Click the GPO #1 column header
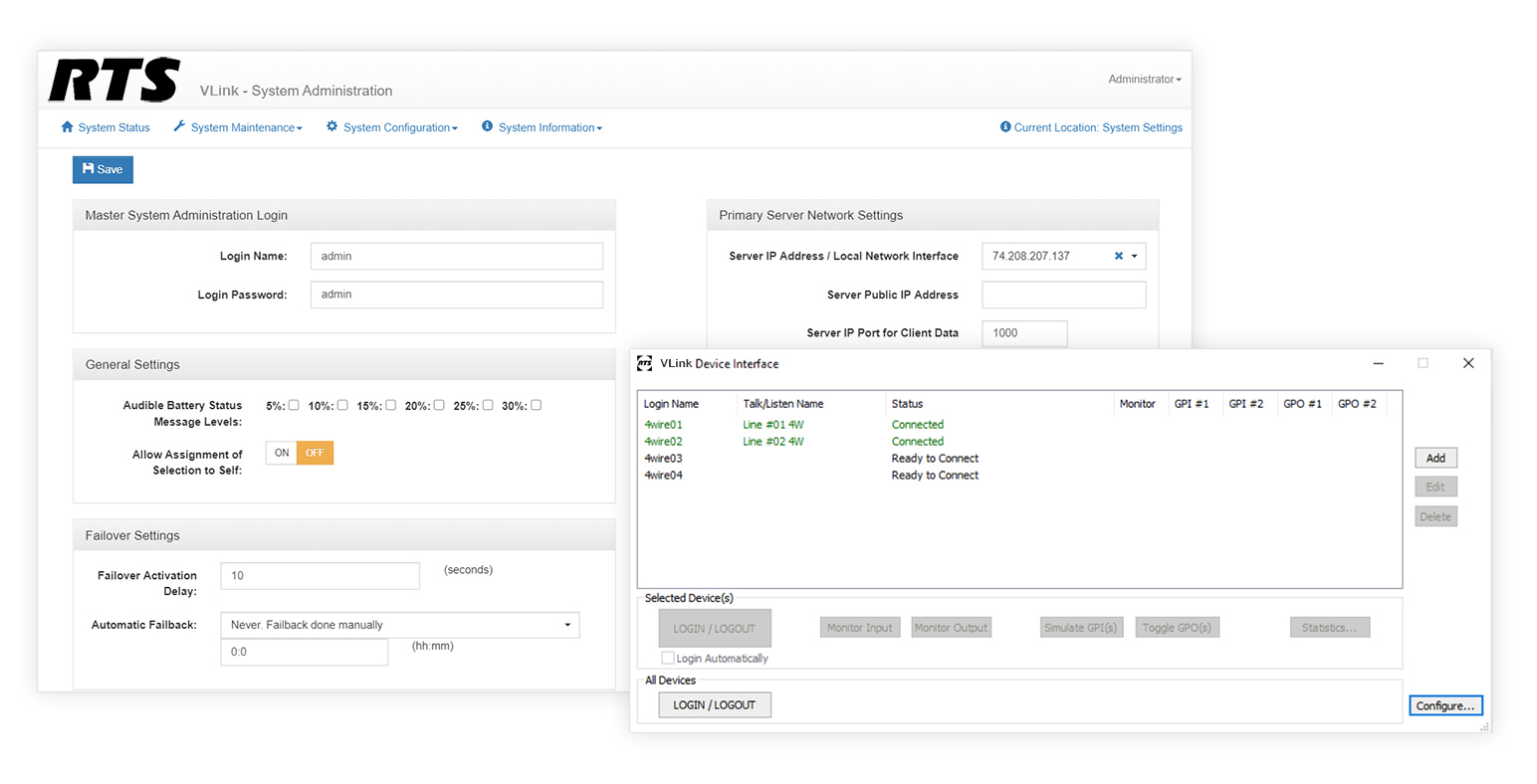The width and height of the screenshot is (1537, 784). pyautogui.click(x=1302, y=404)
